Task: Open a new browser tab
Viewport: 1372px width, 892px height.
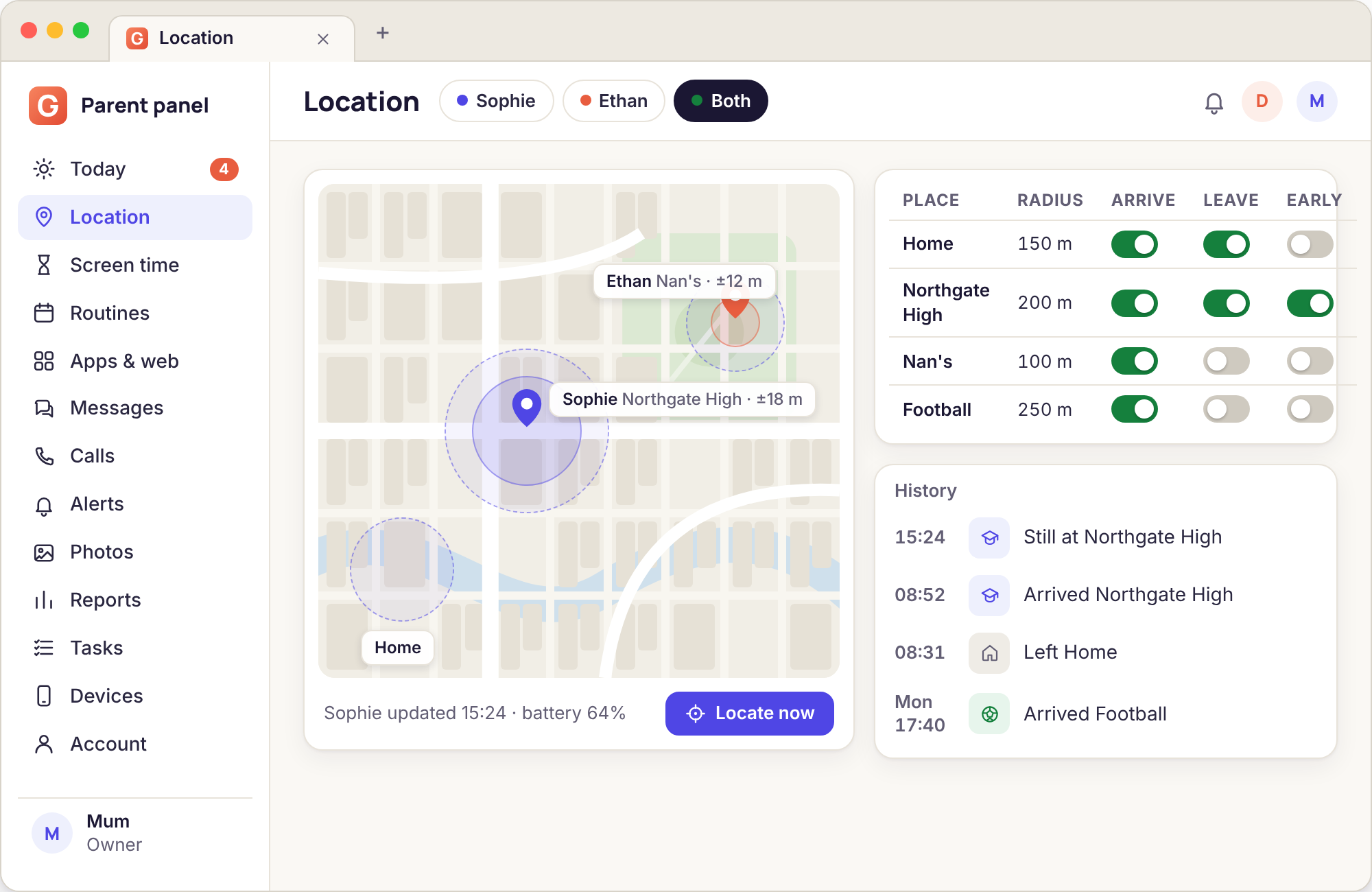Action: (x=383, y=33)
